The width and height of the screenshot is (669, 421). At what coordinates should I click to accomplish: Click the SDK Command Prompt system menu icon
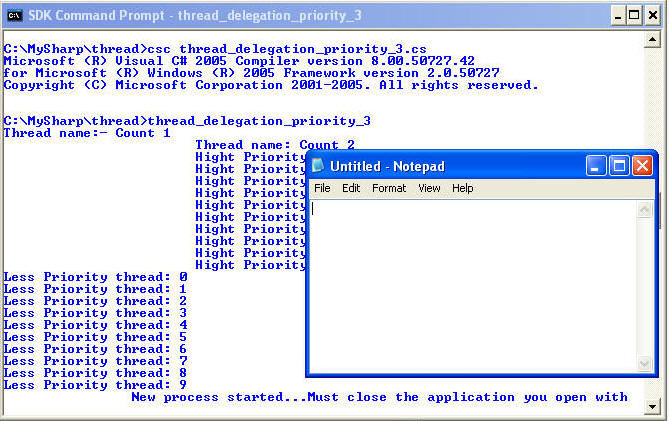pyautogui.click(x=14, y=15)
